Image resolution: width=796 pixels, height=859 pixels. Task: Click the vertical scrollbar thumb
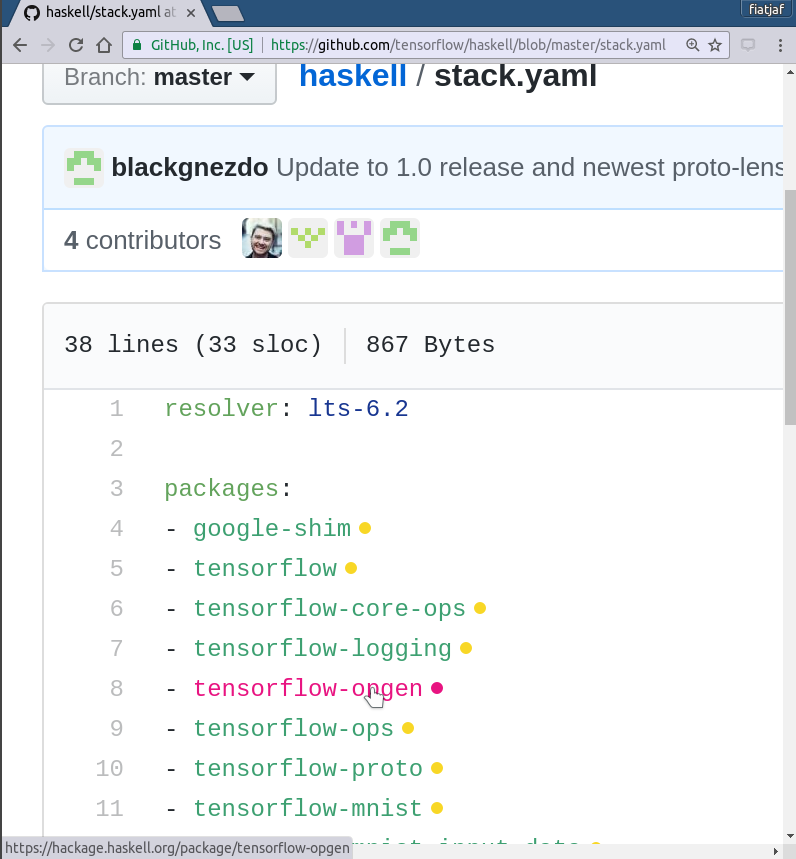tap(790, 307)
